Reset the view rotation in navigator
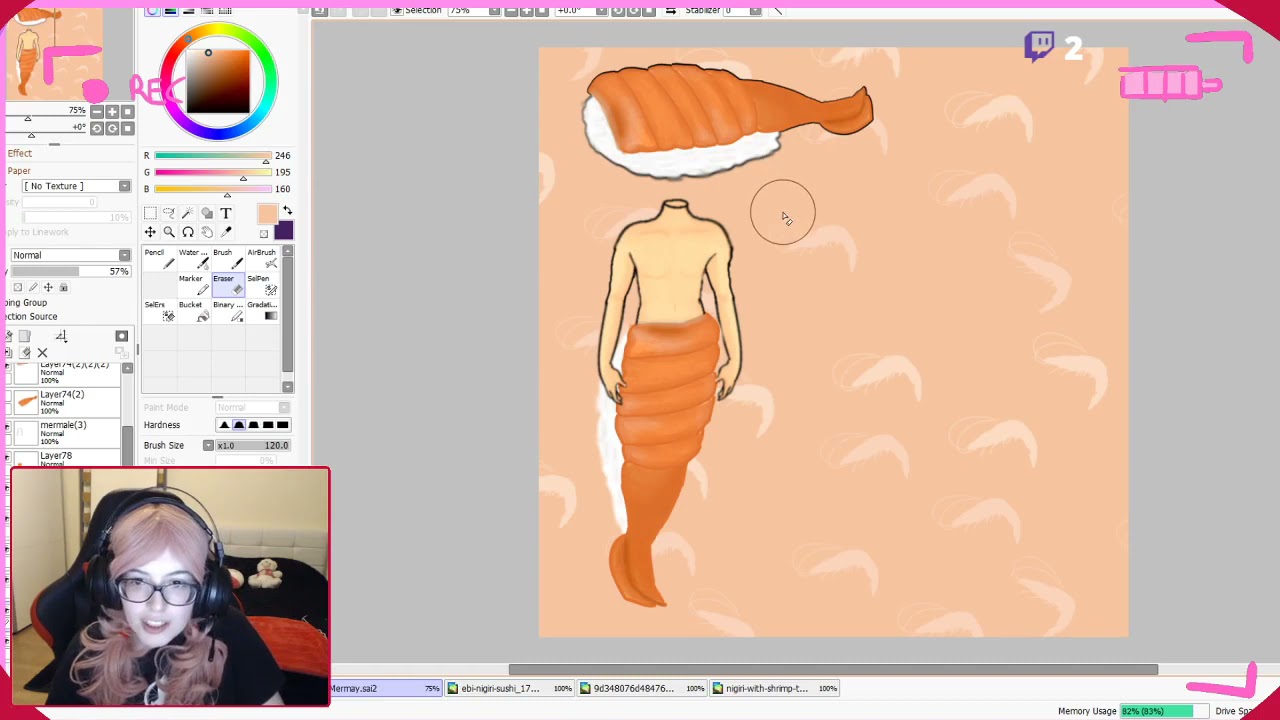 point(127,128)
